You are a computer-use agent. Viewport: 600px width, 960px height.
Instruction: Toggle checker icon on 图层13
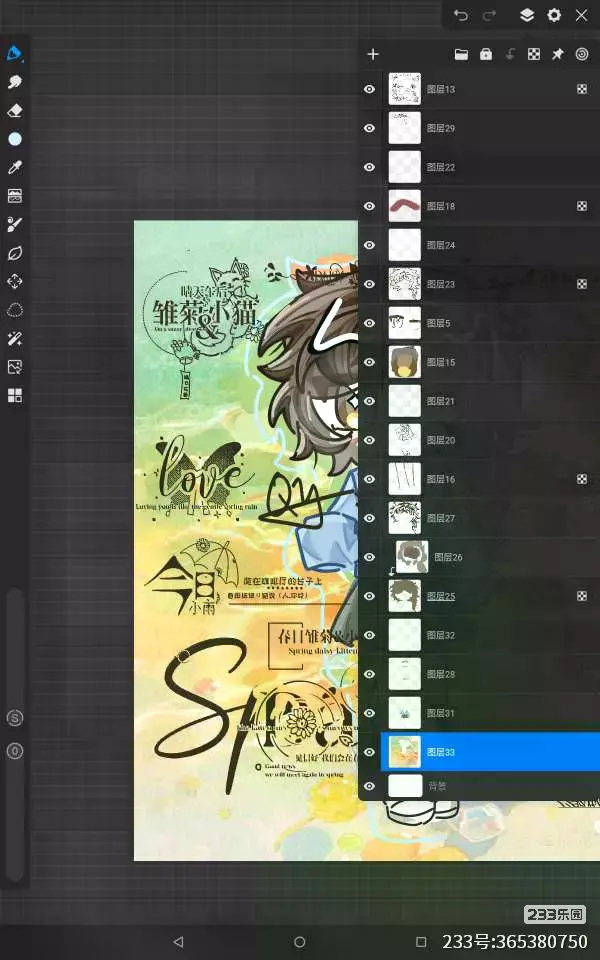(x=582, y=89)
